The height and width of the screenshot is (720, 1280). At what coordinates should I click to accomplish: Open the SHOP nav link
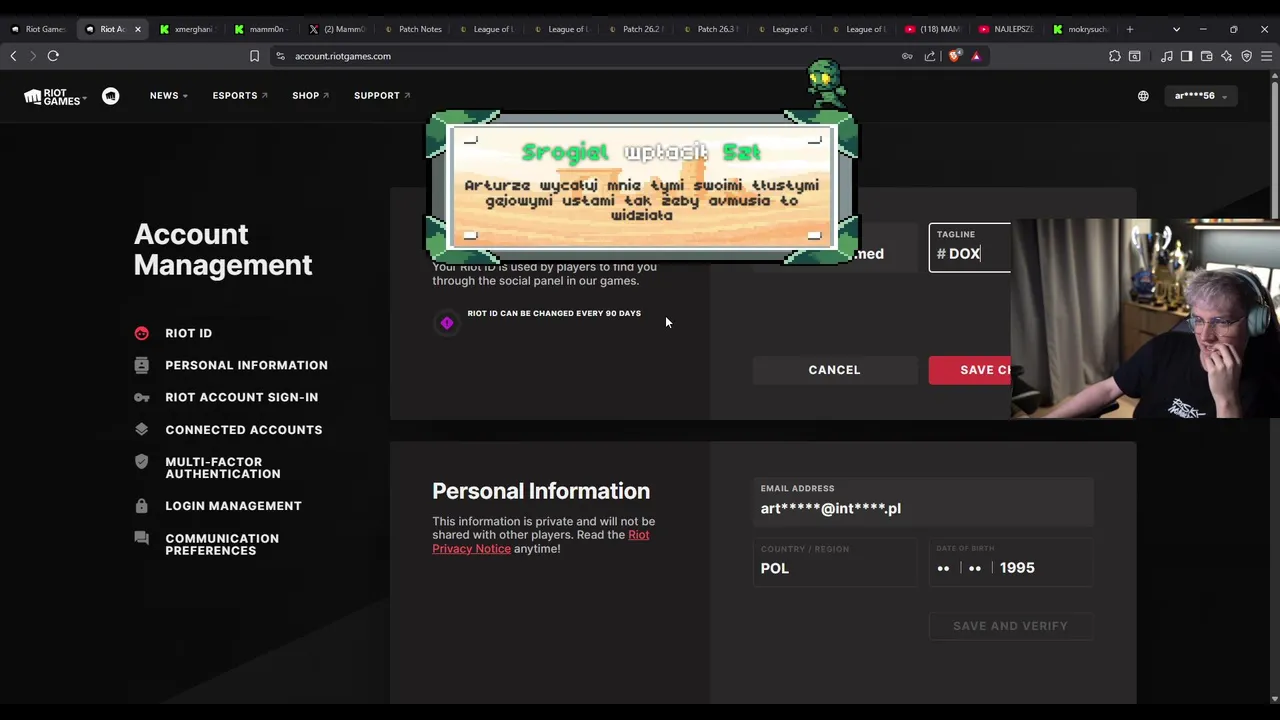click(310, 96)
